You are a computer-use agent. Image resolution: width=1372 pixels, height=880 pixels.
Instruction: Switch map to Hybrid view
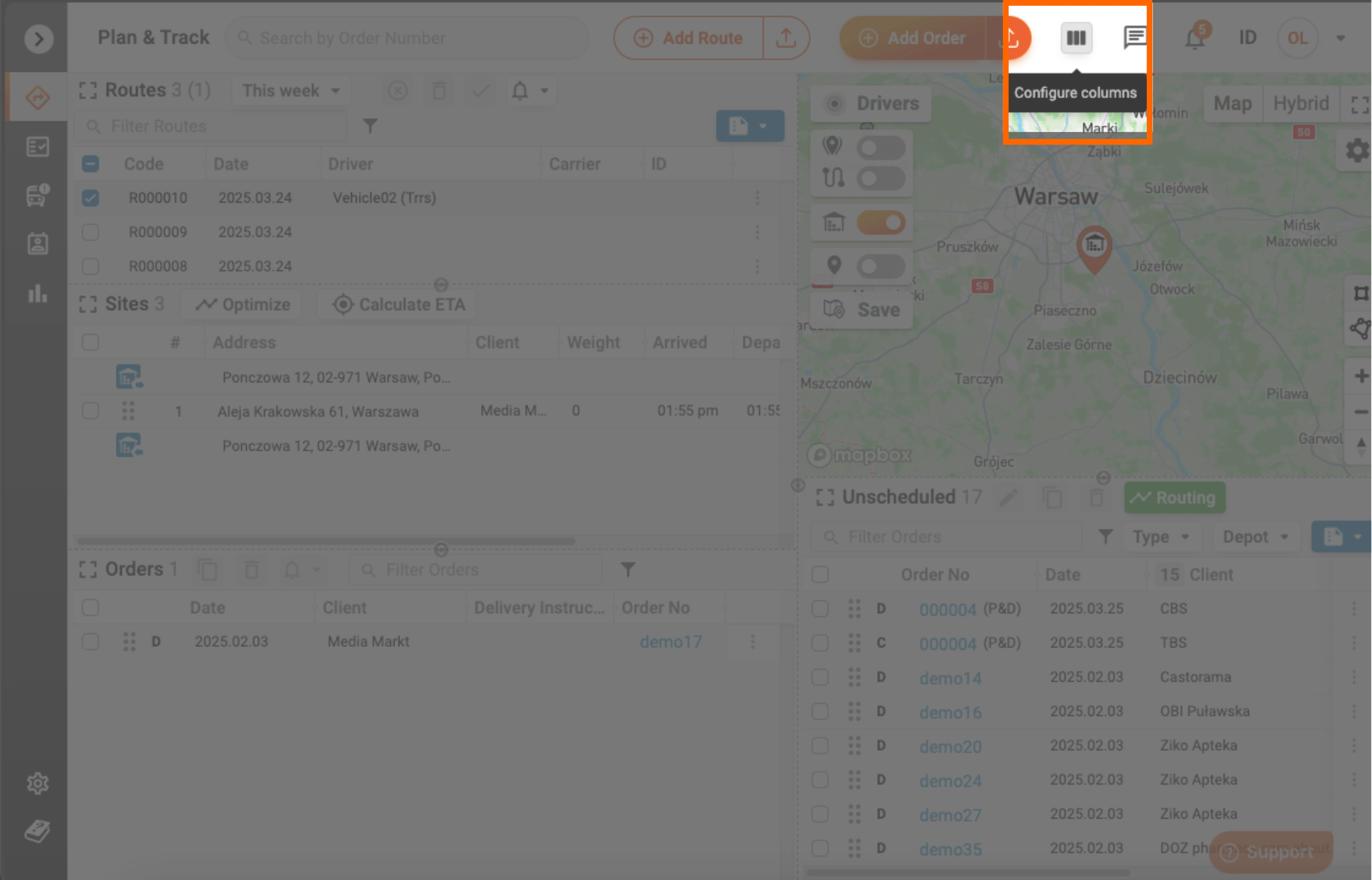(1301, 104)
